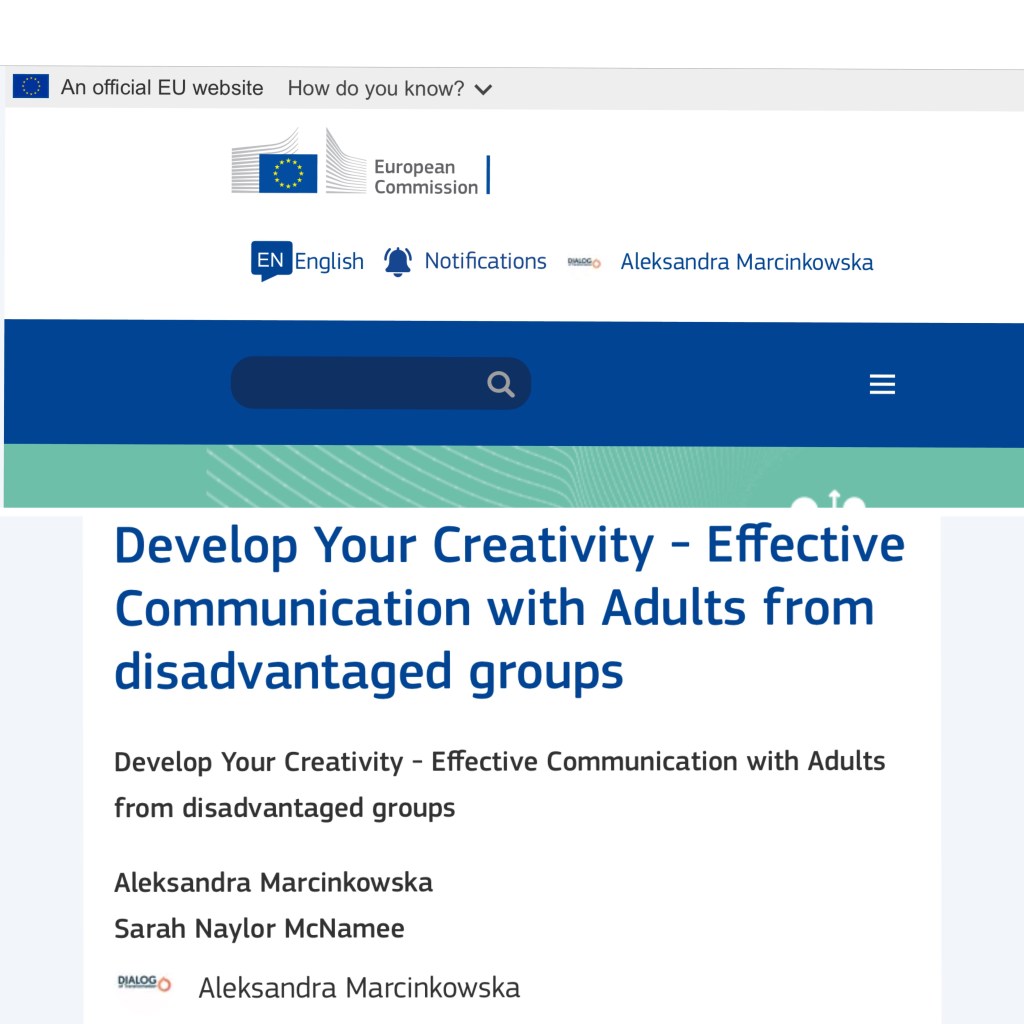Click the DIALOG logo beside the bottom author name
1024x1024 pixels.
145,984
